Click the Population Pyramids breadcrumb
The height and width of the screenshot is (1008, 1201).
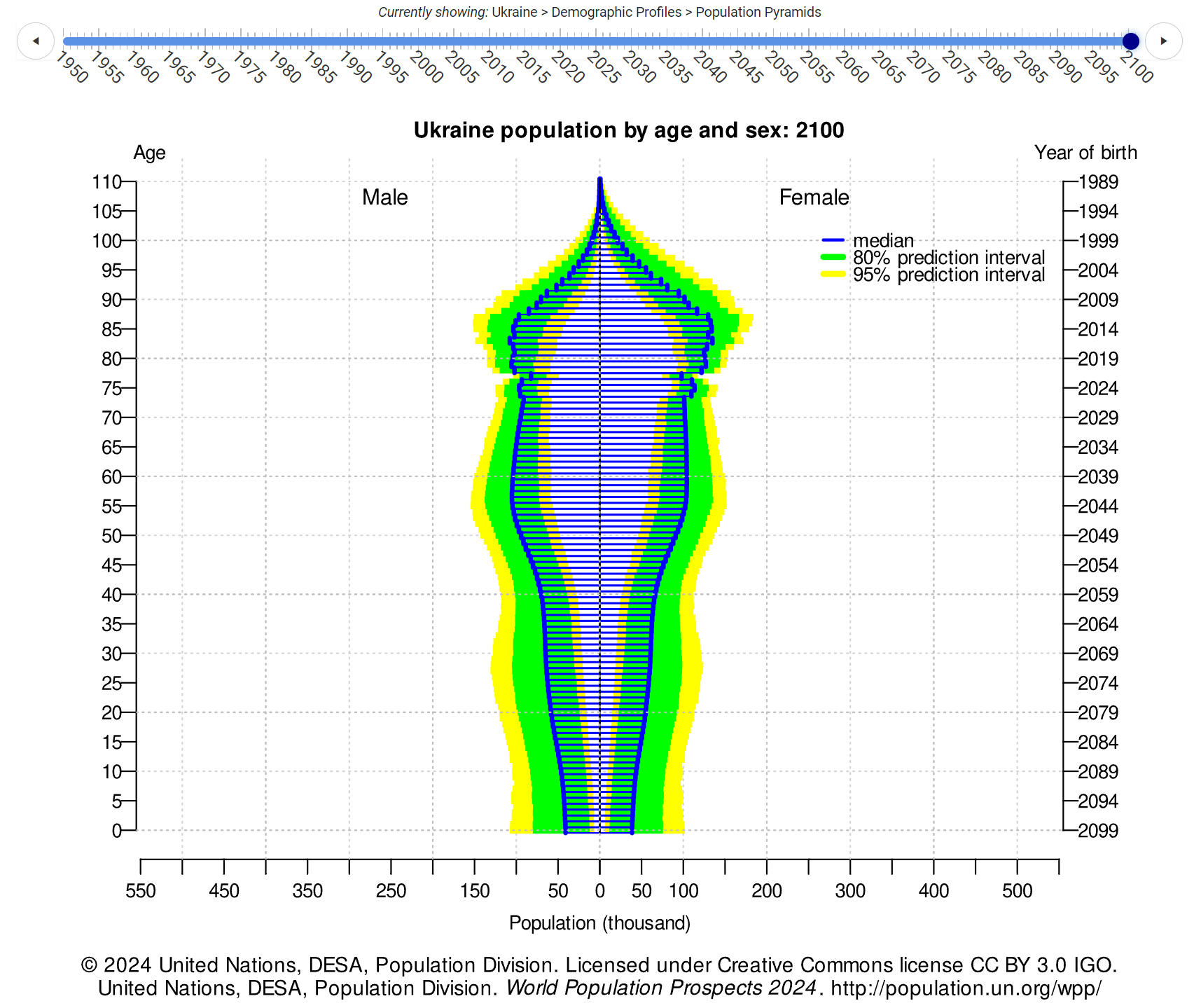pyautogui.click(x=758, y=12)
